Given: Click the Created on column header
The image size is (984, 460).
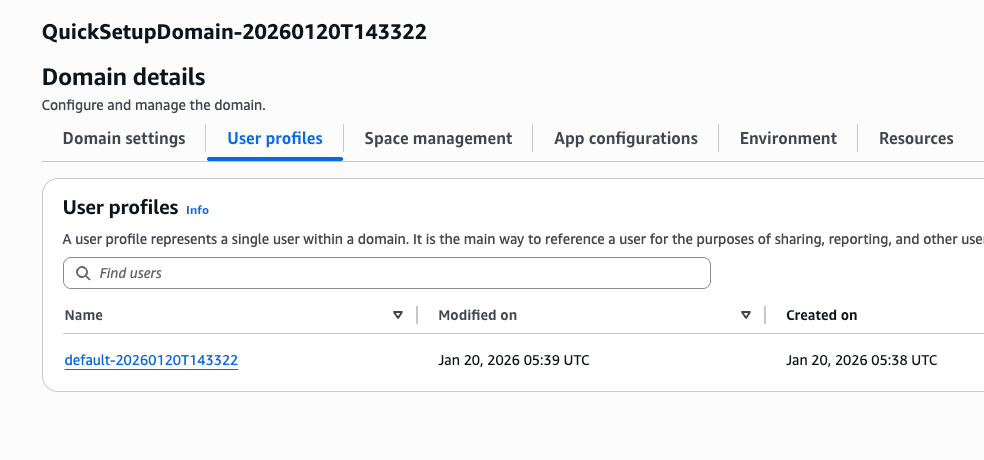Looking at the screenshot, I should tap(822, 315).
